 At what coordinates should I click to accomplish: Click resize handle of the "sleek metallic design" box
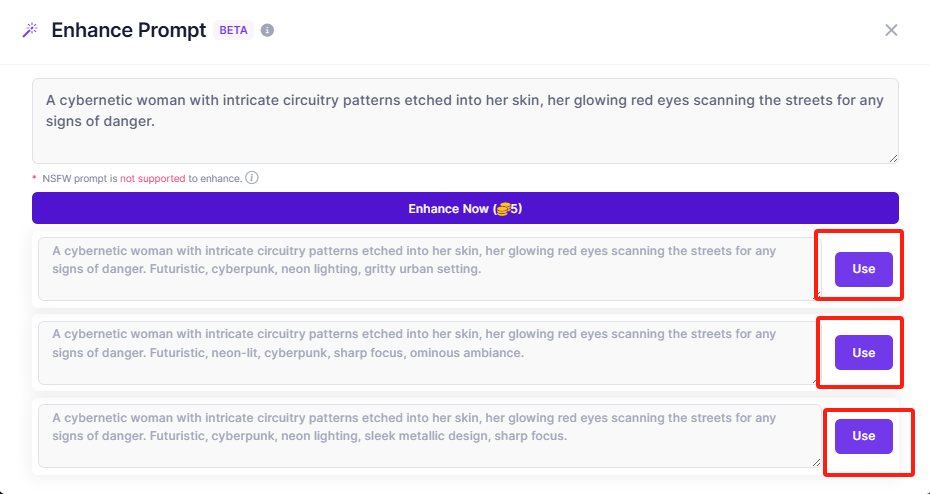coord(816,462)
